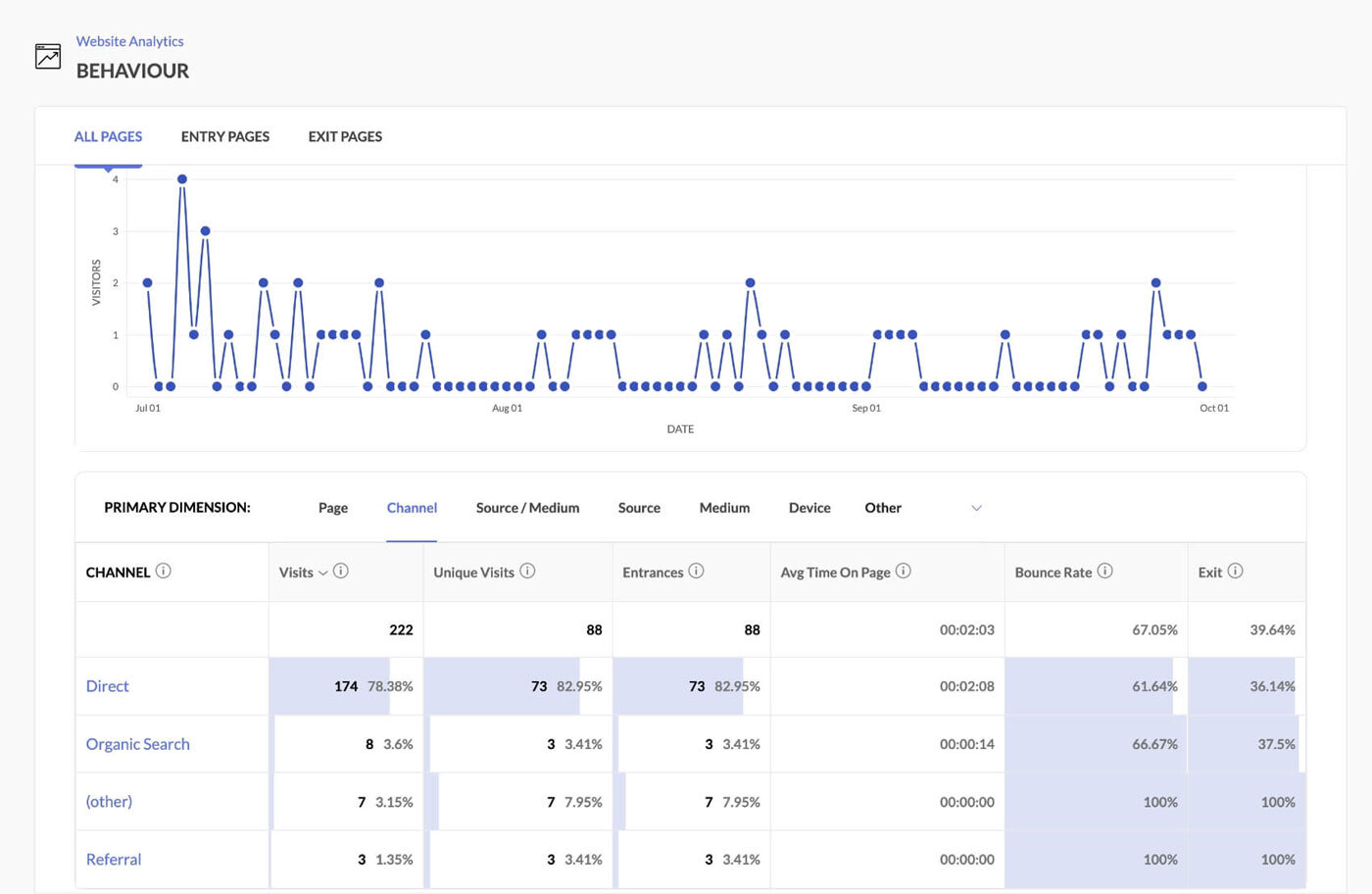Click total bounce rate 67.05%
This screenshot has height=894, width=1372.
point(1154,629)
